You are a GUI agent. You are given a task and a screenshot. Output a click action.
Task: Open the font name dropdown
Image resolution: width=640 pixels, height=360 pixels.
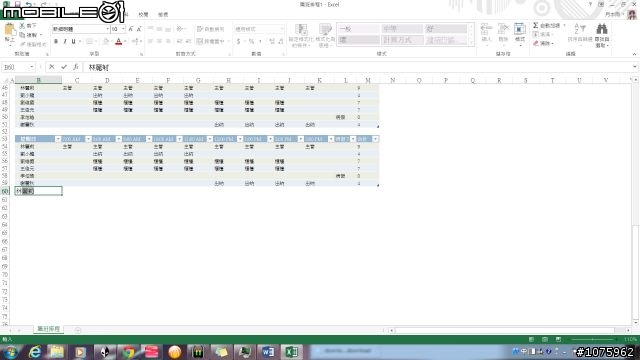coord(108,29)
